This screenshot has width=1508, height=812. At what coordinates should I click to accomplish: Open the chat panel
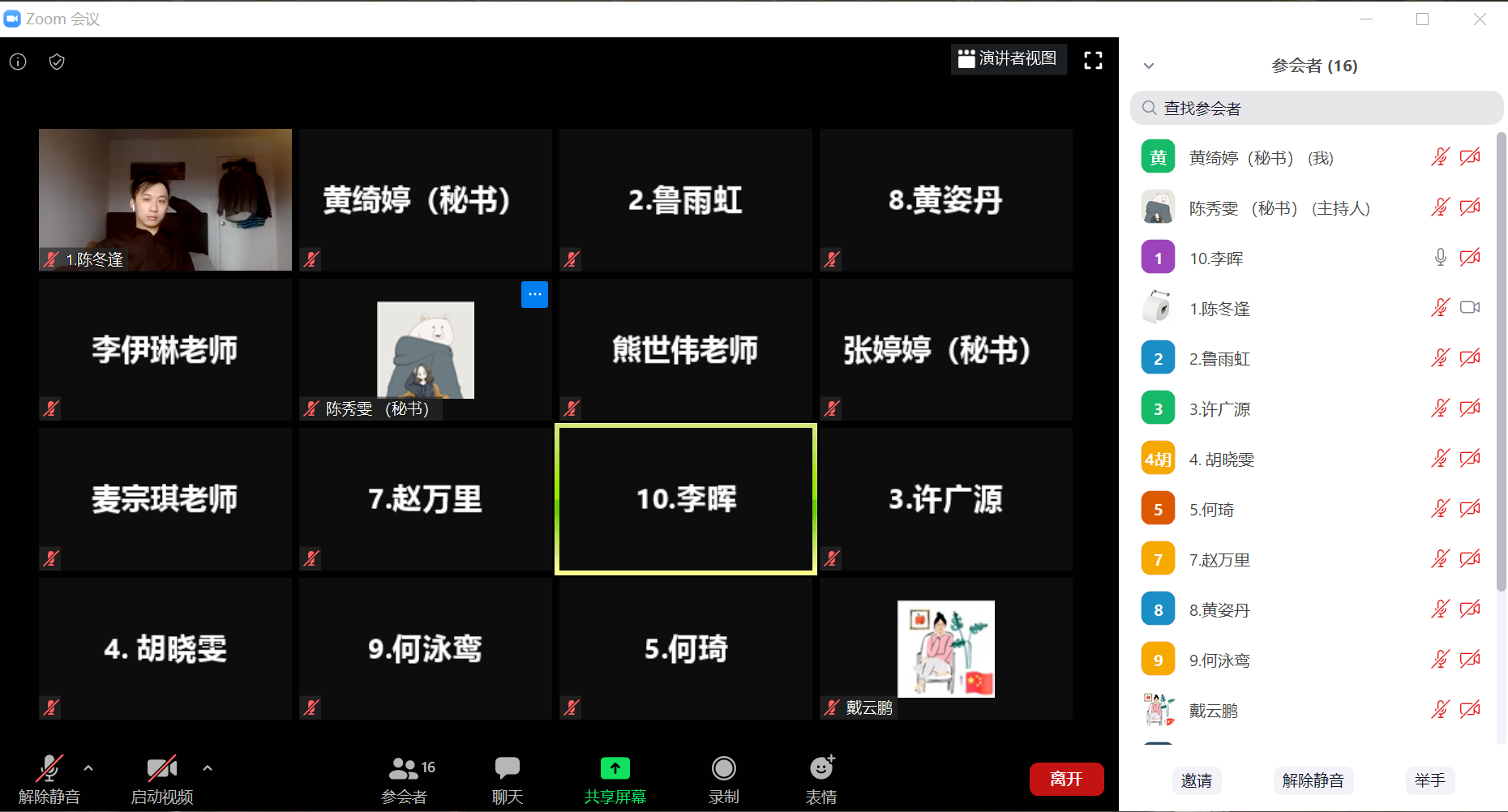click(x=507, y=780)
